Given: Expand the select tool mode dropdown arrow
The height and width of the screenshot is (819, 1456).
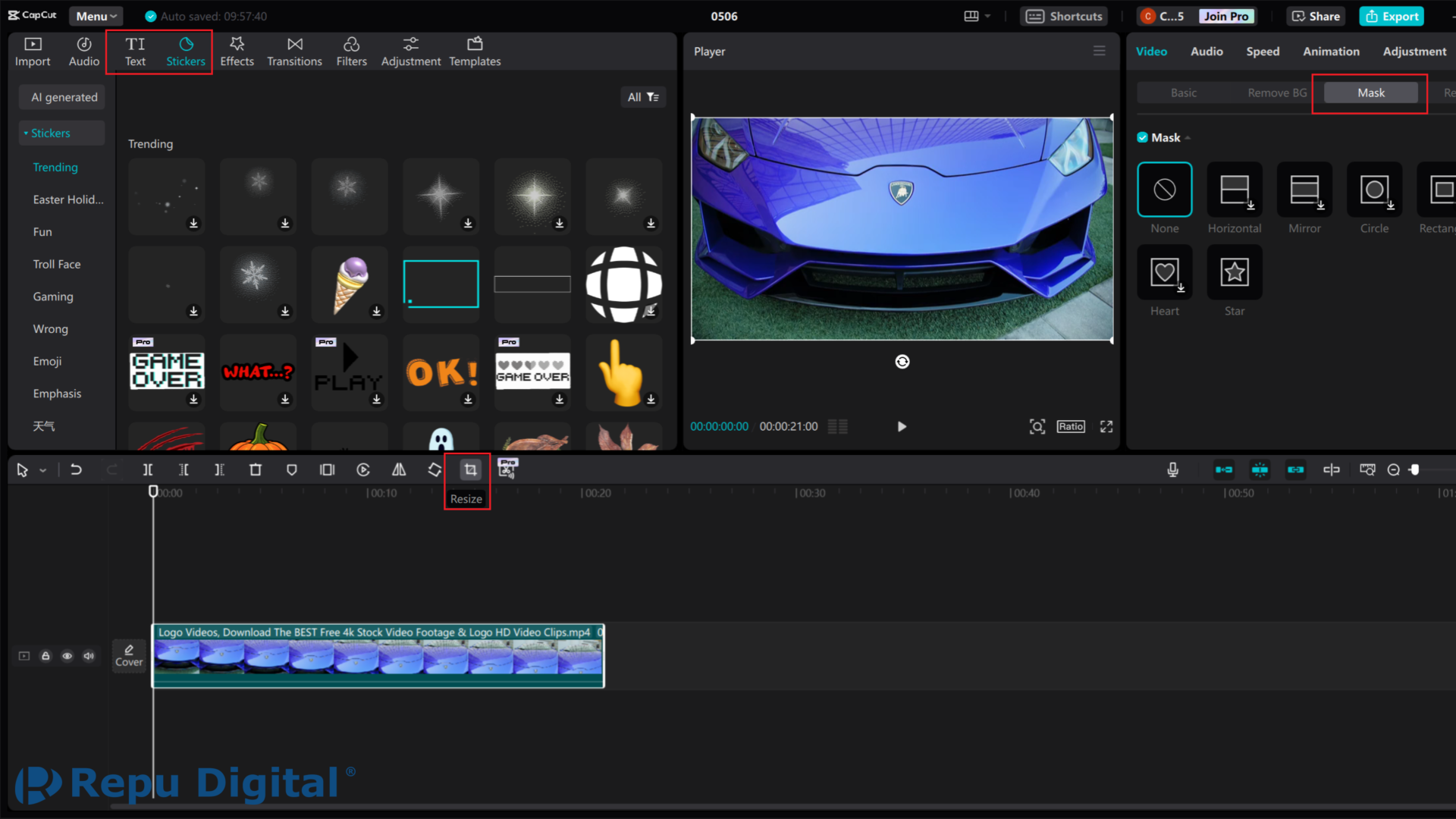Looking at the screenshot, I should point(43,471).
